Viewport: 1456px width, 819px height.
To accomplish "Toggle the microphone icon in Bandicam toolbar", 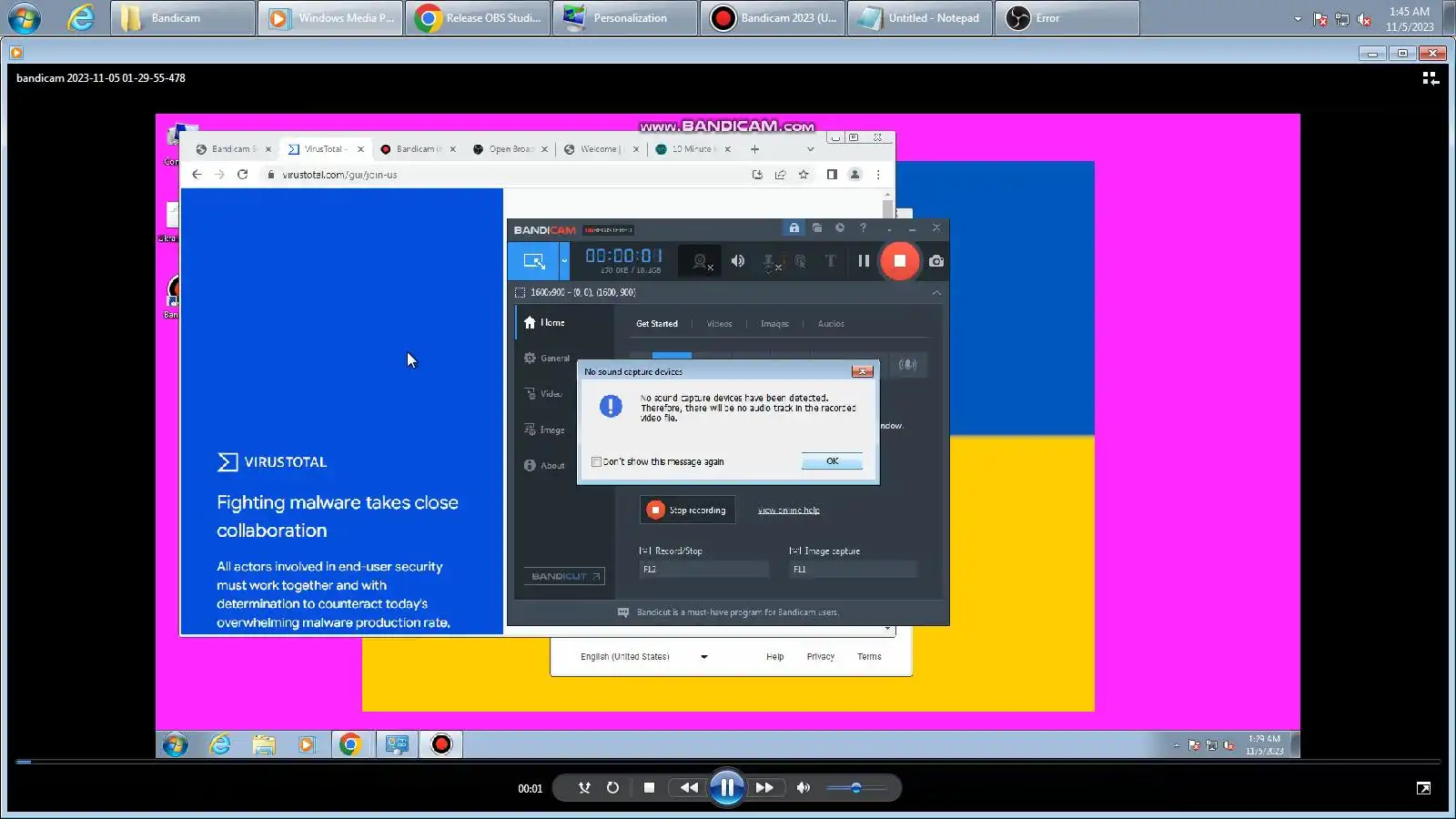I will click(x=770, y=262).
